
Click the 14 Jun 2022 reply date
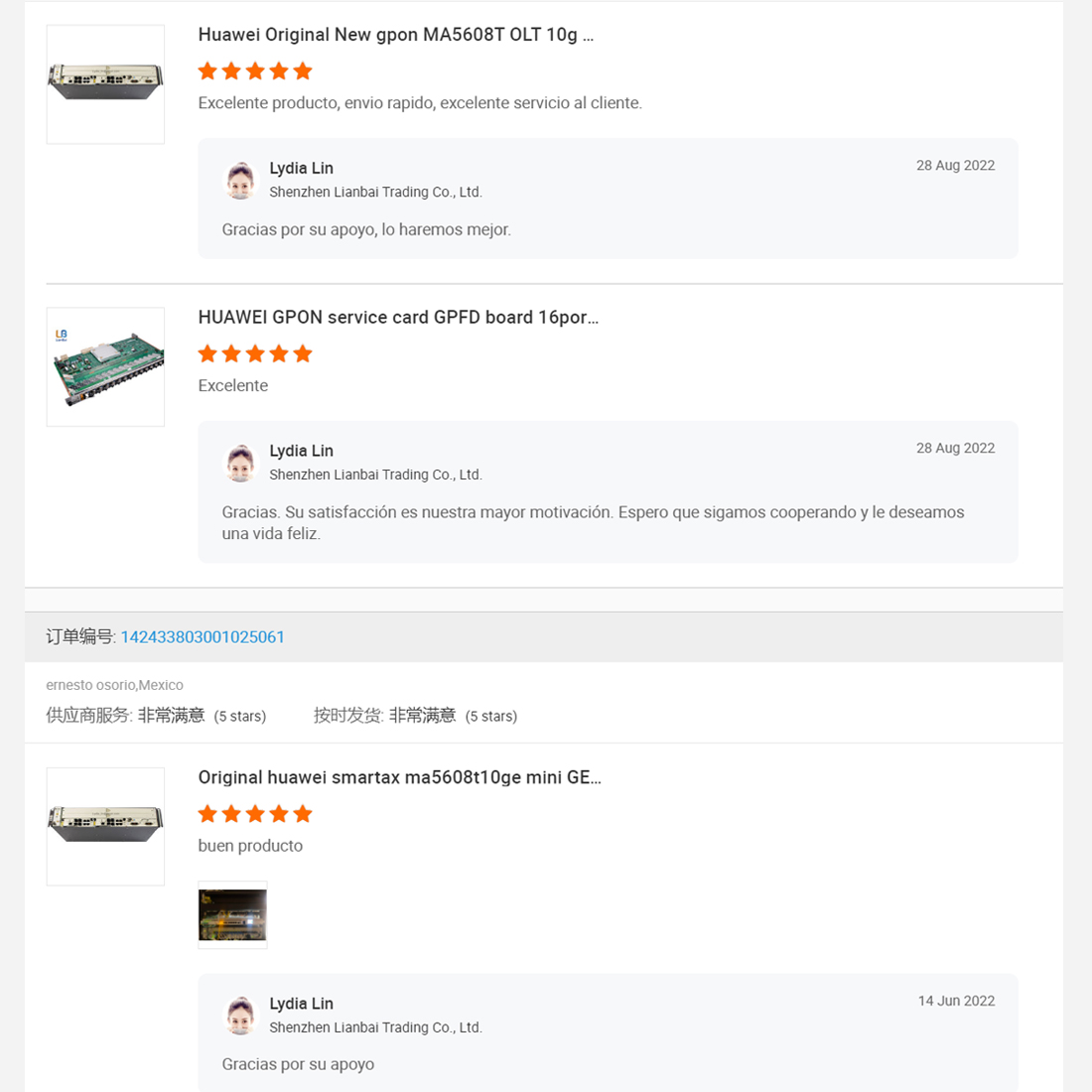point(956,1001)
